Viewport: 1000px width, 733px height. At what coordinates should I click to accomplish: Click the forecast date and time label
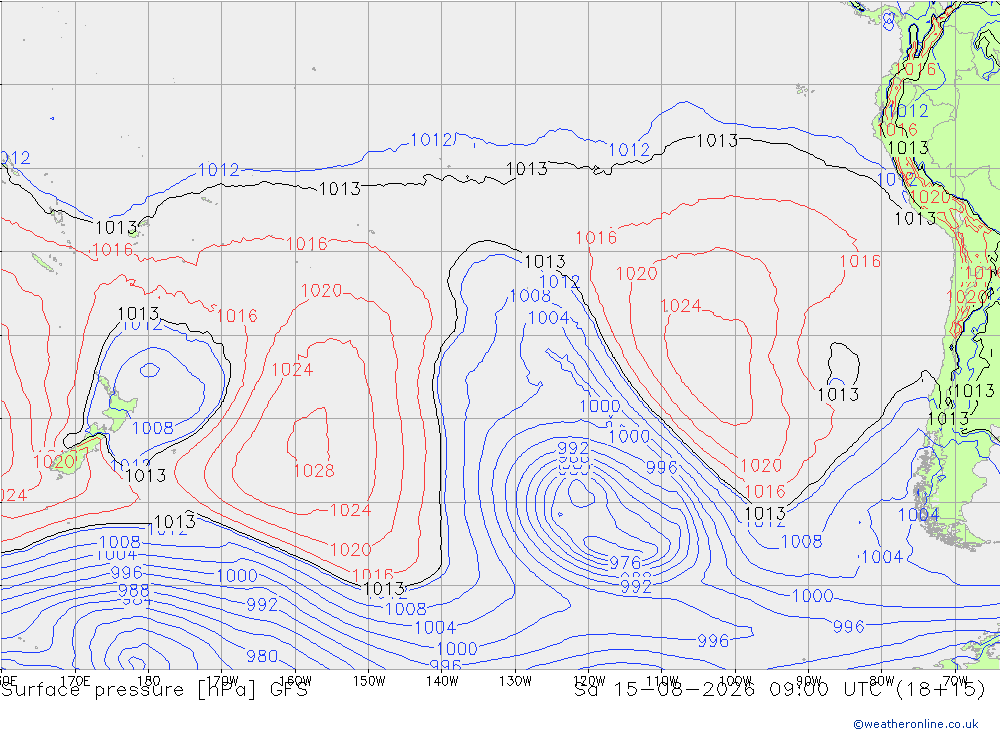780,690
